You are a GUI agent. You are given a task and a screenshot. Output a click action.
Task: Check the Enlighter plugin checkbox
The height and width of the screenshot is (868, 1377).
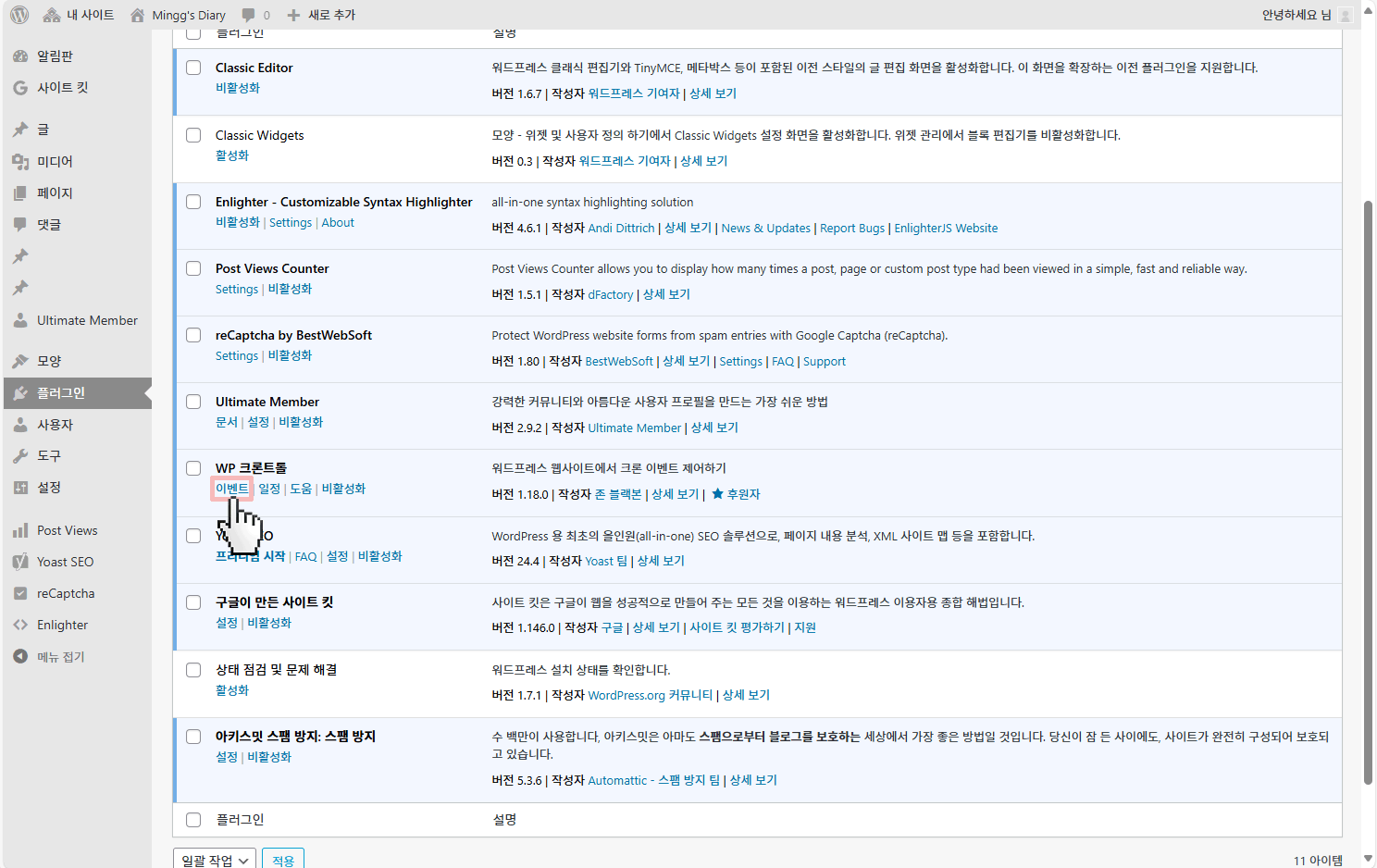(193, 202)
